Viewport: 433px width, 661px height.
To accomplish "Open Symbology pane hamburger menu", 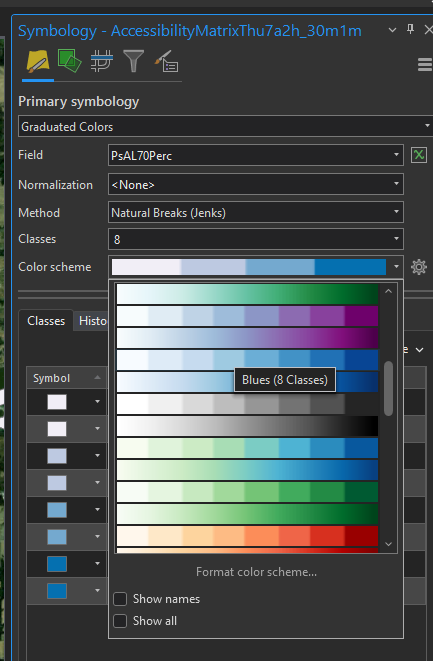I will 425,64.
